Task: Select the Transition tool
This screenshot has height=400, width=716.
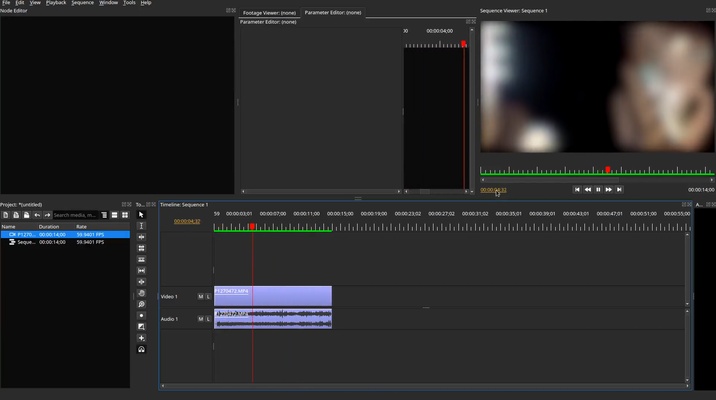Action: coord(141,326)
